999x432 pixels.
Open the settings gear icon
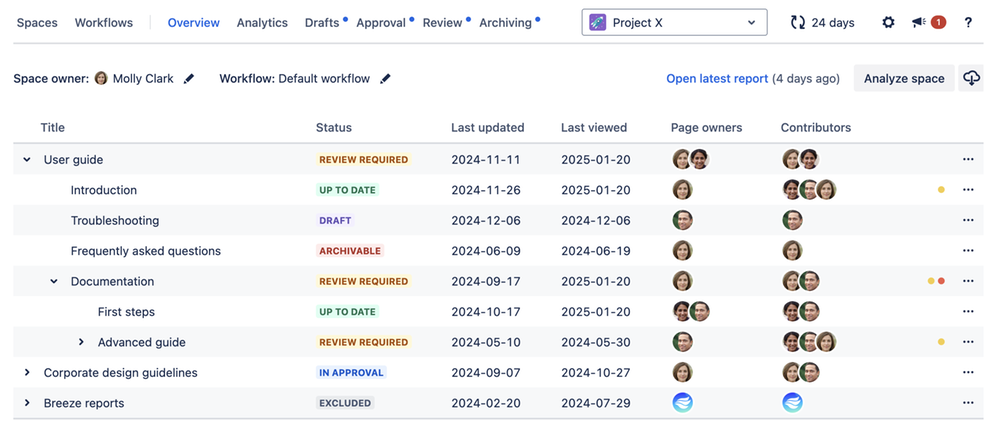[x=888, y=22]
